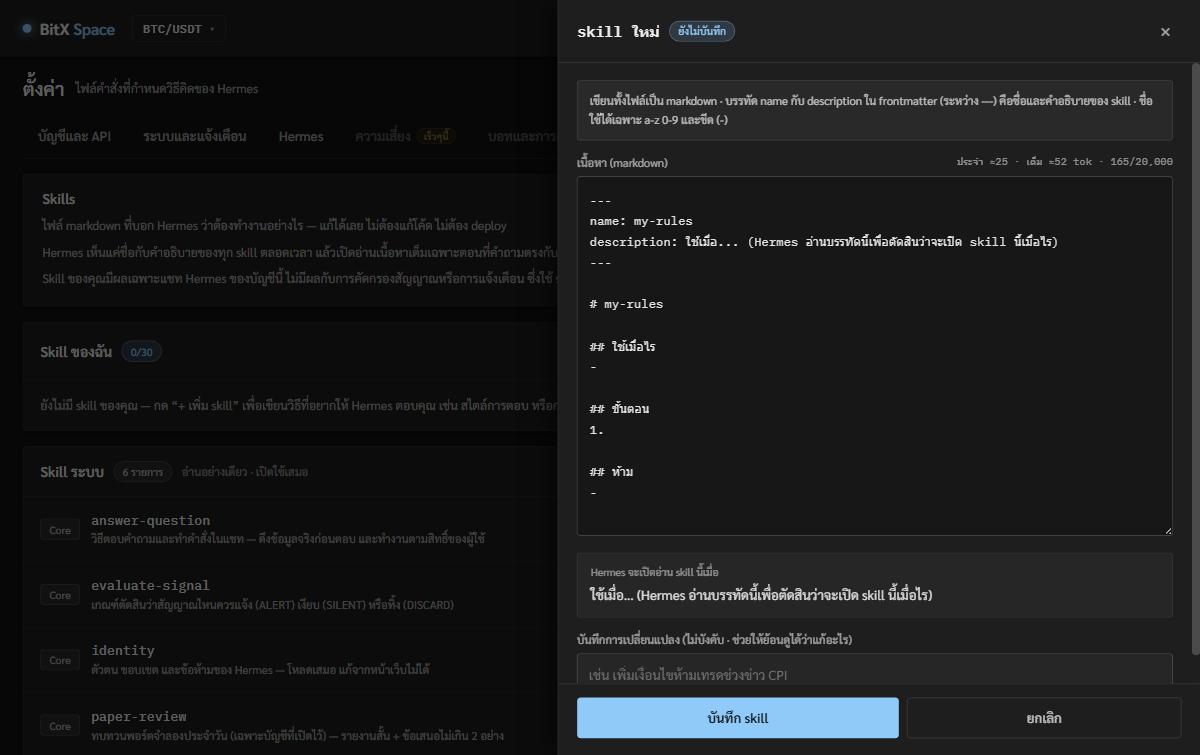
Task: Click the ตั้งค่า page title
Action: pos(43,89)
